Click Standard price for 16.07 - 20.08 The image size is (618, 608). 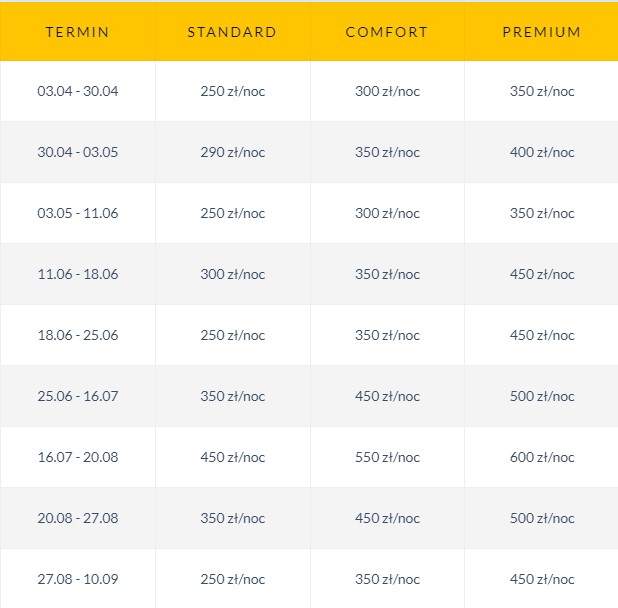tap(232, 457)
